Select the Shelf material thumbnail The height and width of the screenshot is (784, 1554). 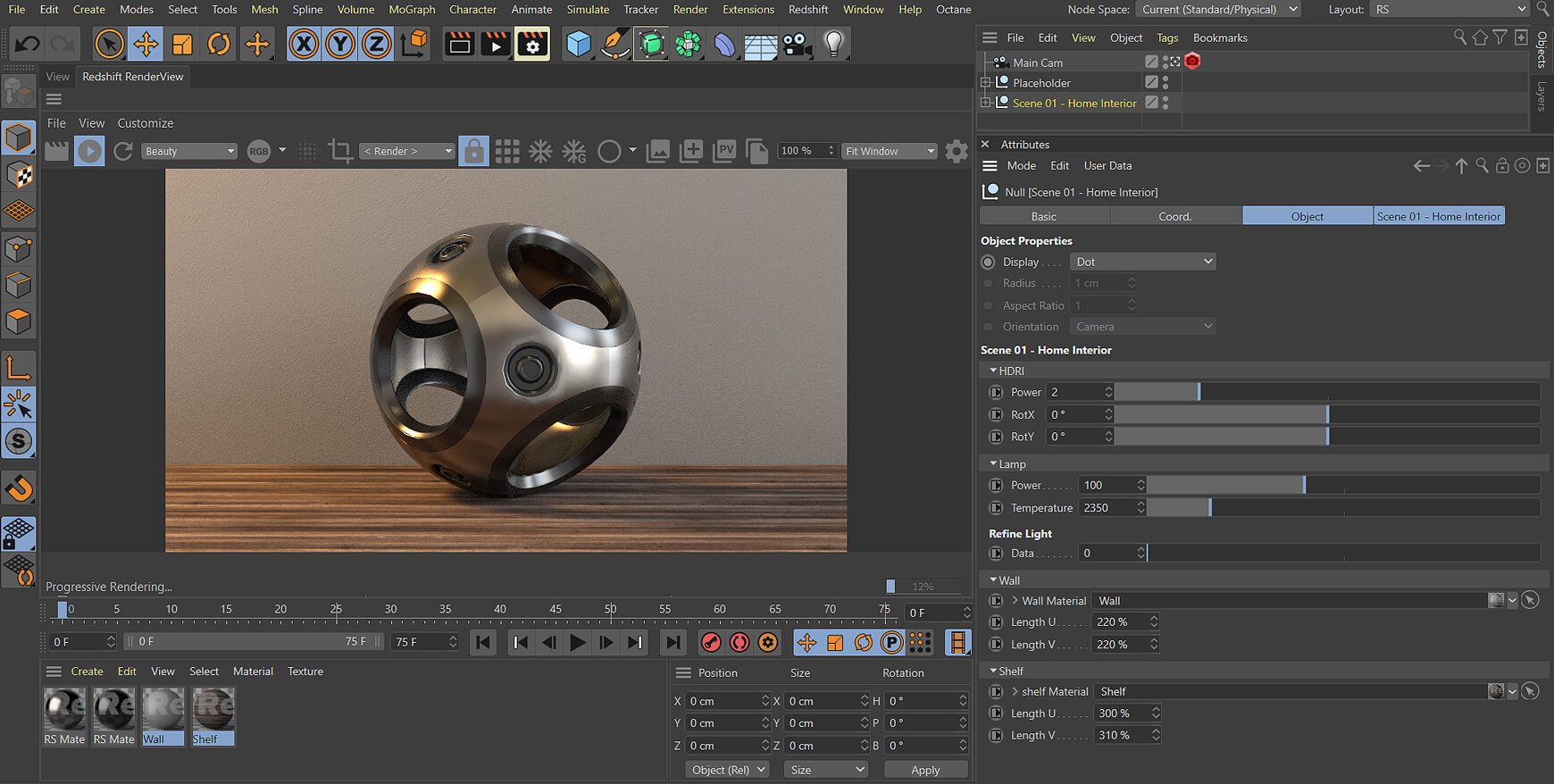(x=213, y=710)
